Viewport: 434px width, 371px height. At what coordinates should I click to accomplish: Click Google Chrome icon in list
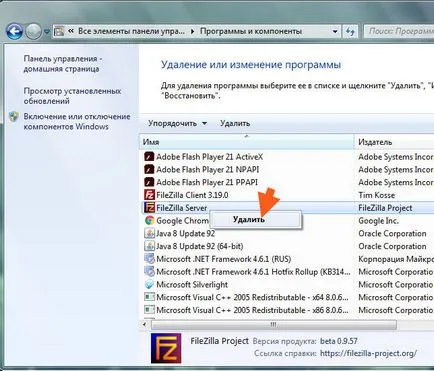coord(149,220)
